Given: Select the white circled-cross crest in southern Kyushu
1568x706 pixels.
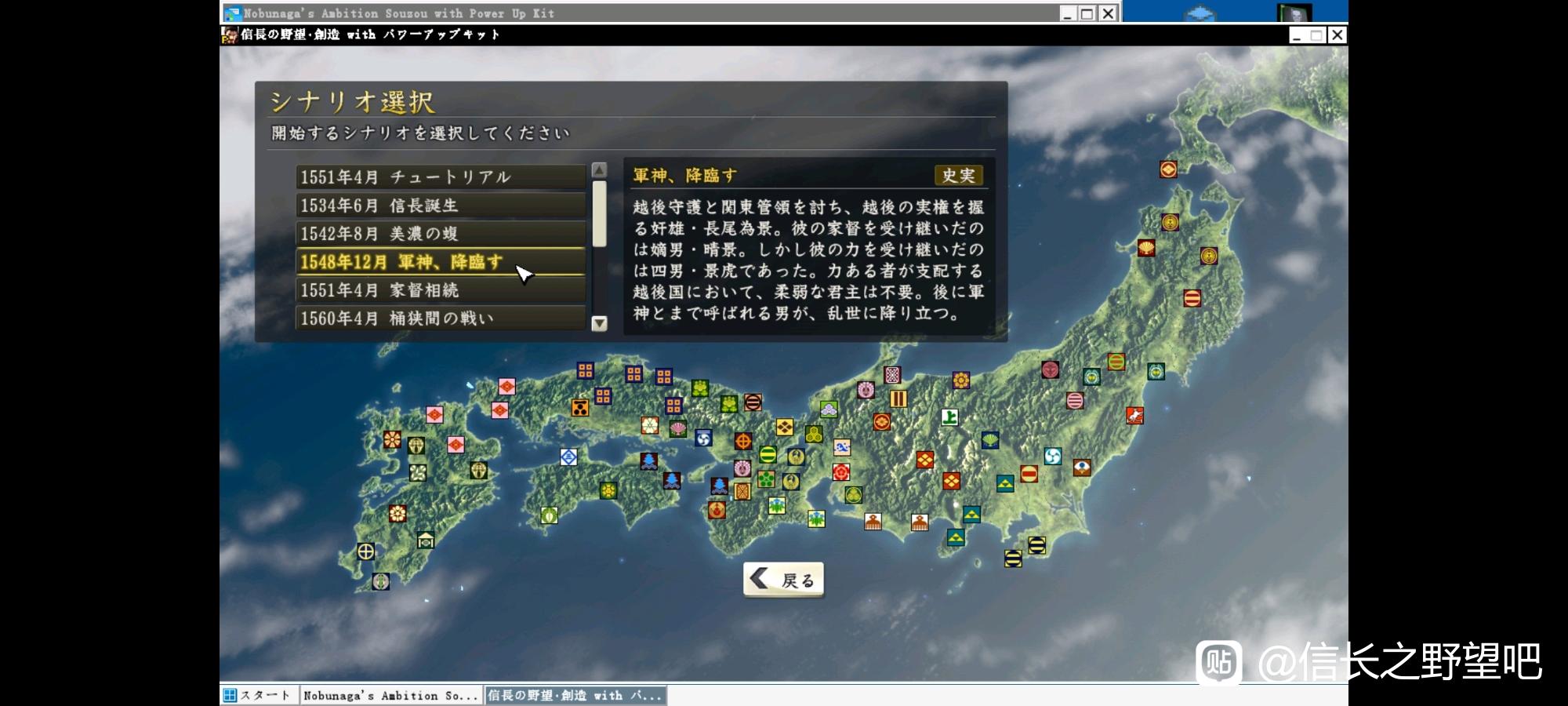Looking at the screenshot, I should tap(365, 551).
